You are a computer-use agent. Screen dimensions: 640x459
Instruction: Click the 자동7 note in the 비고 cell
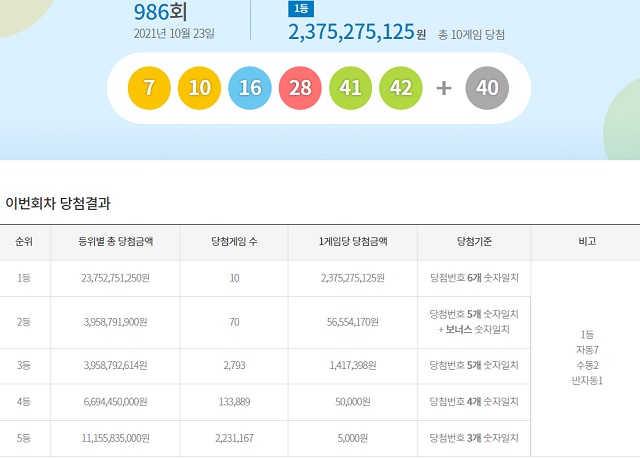tap(587, 350)
